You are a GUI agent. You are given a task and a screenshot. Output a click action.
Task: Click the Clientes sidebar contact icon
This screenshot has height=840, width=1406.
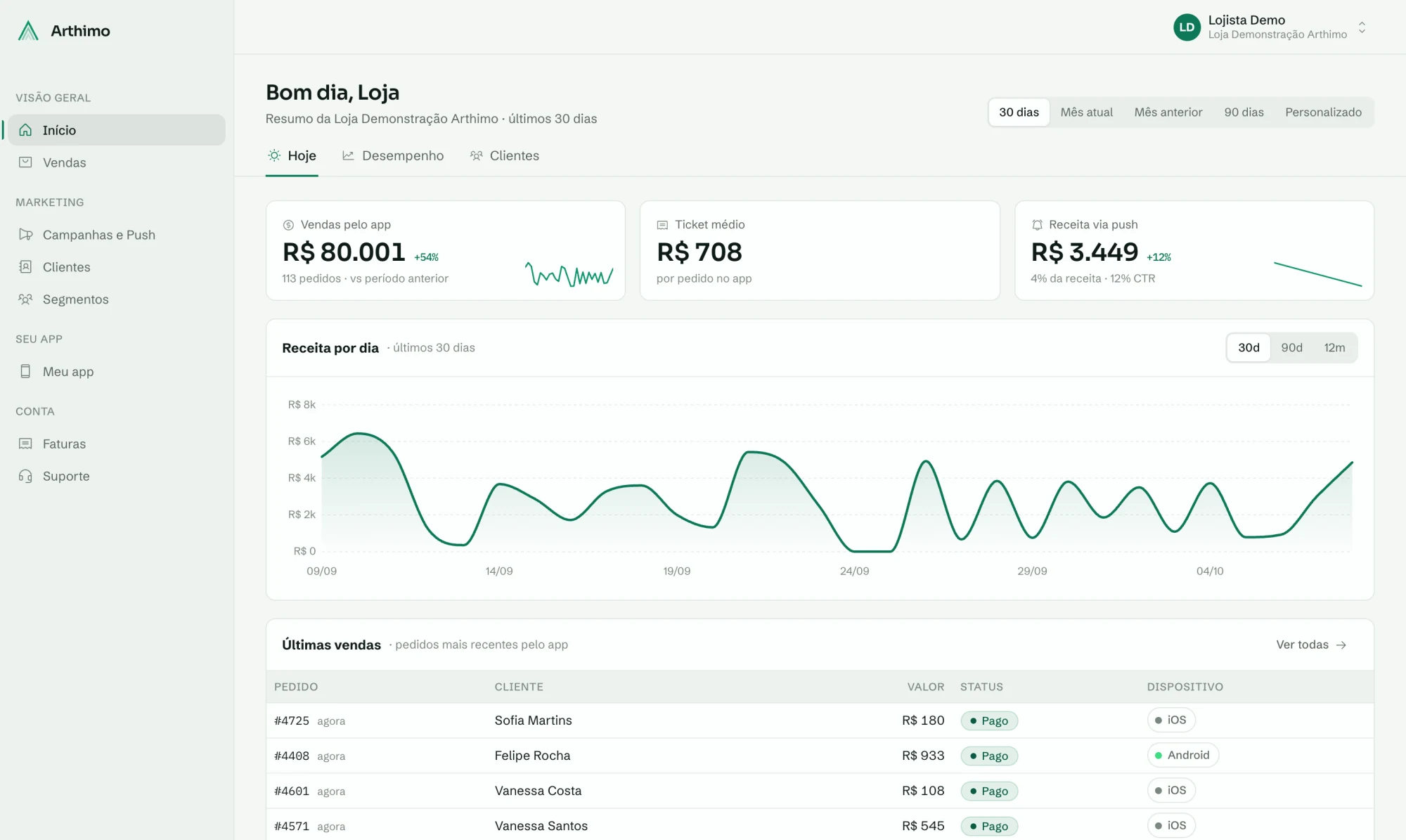(x=25, y=267)
